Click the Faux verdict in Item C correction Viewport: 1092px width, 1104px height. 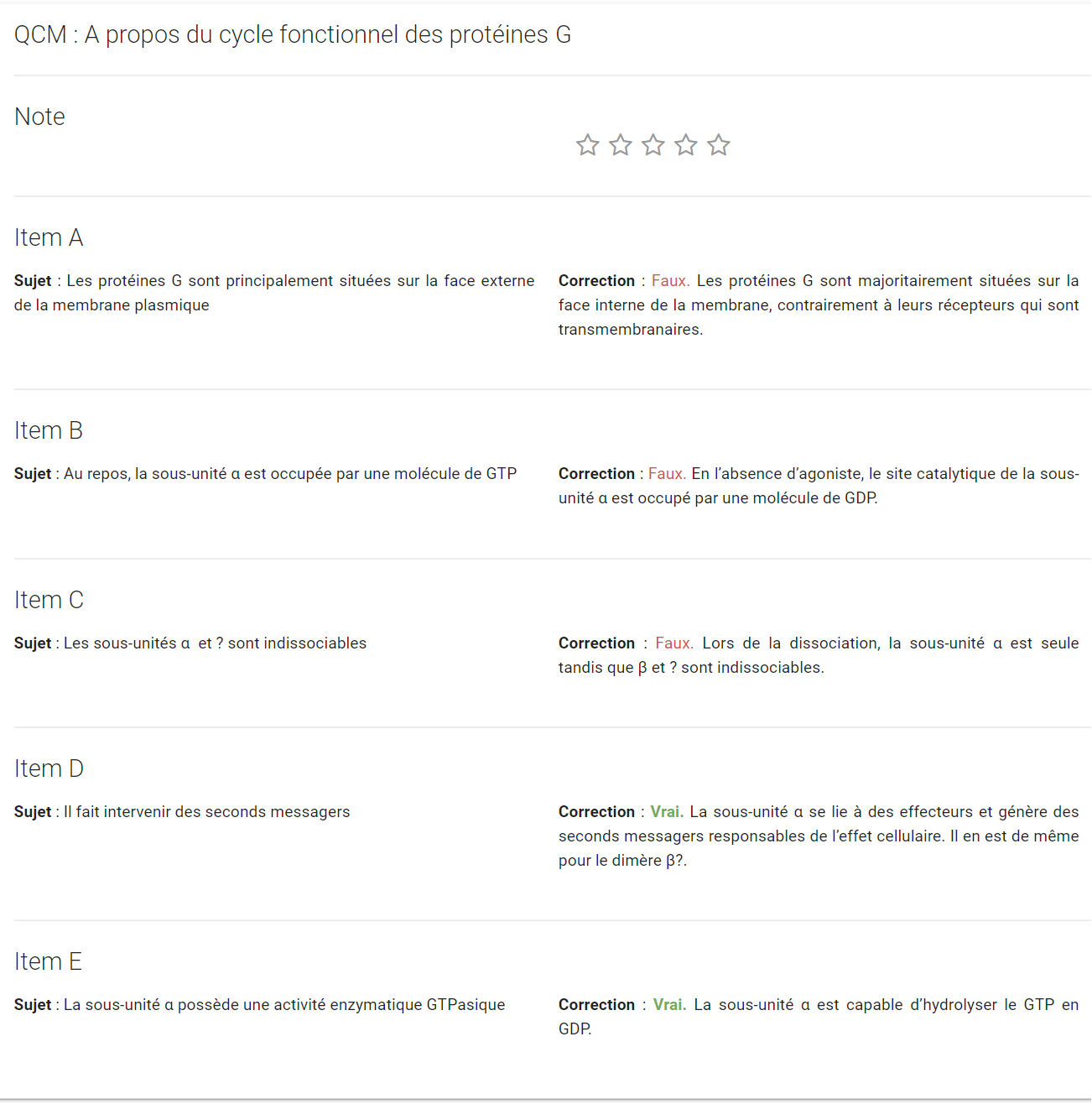pyautogui.click(x=674, y=643)
